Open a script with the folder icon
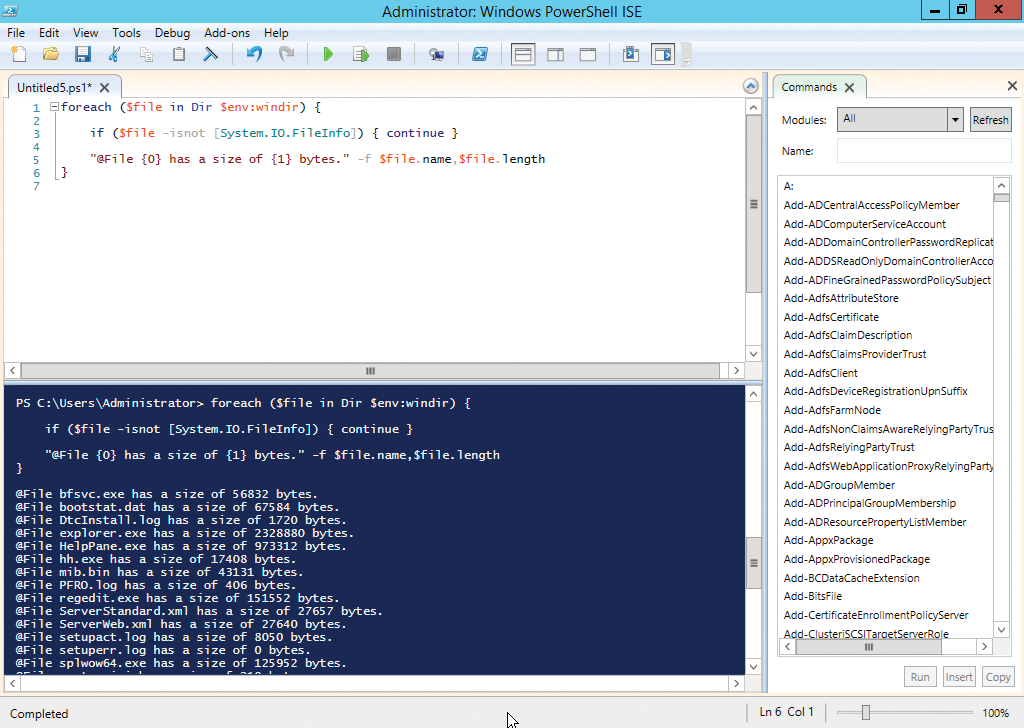1024x728 pixels. (x=50, y=54)
